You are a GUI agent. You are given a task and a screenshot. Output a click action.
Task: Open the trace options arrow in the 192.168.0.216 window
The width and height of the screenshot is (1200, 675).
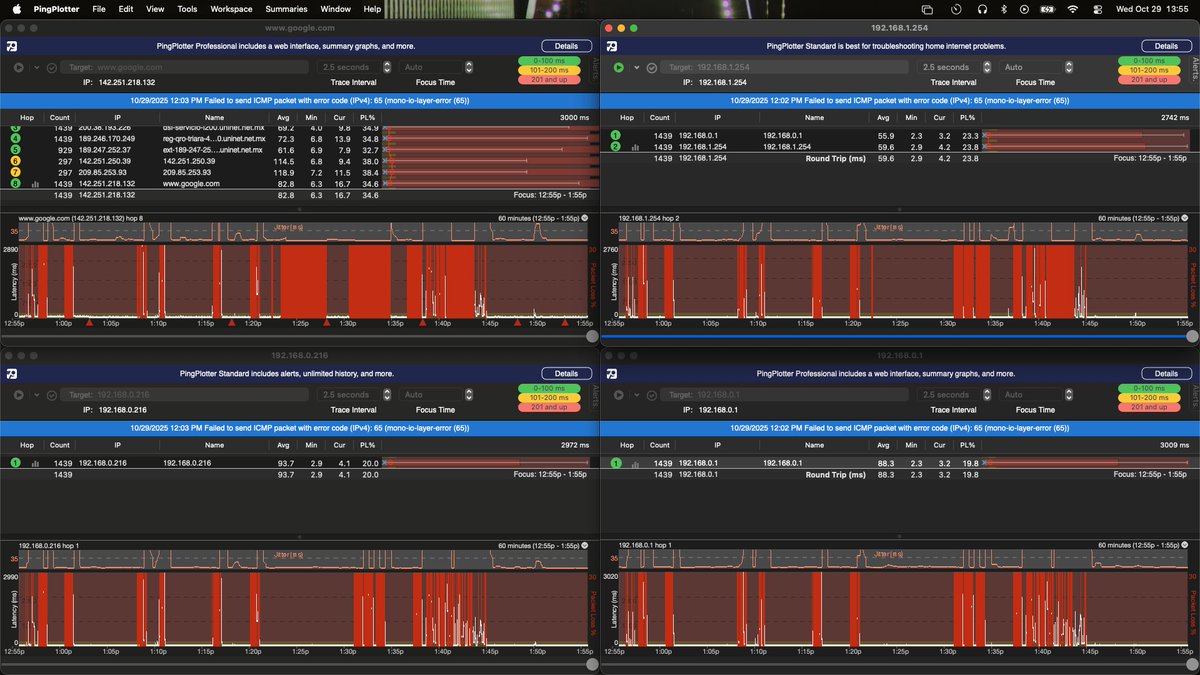tap(37, 396)
